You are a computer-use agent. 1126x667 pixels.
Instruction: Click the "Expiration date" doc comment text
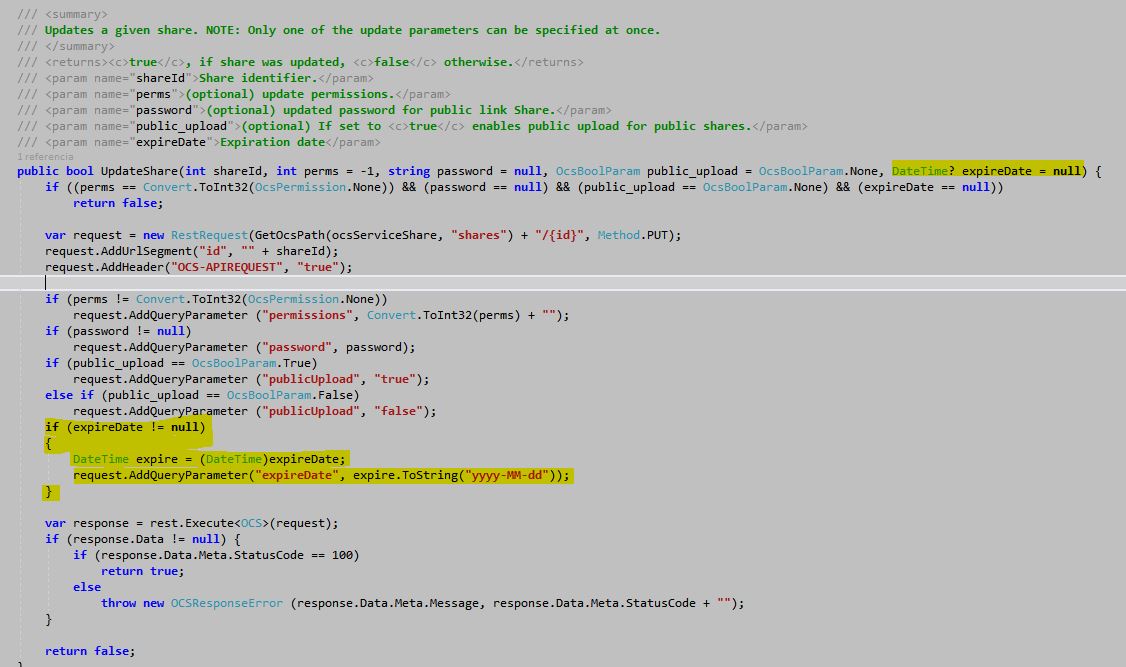[272, 142]
